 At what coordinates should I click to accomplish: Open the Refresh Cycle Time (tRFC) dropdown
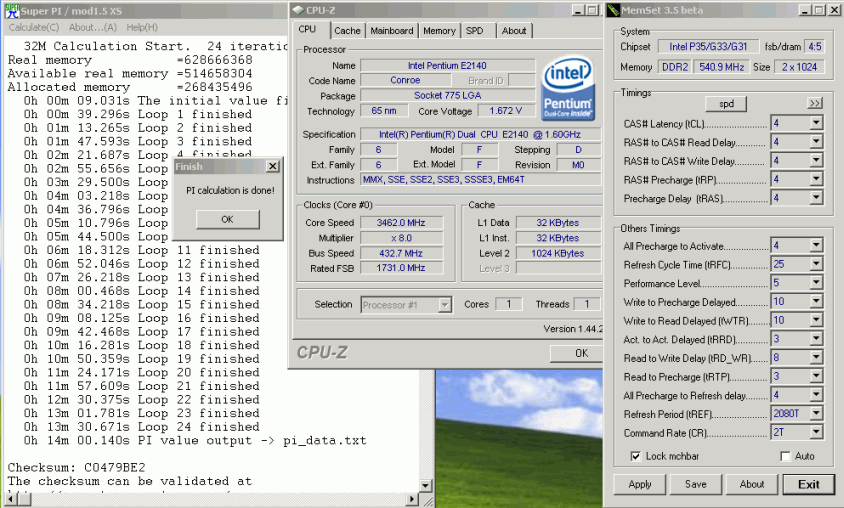816,264
